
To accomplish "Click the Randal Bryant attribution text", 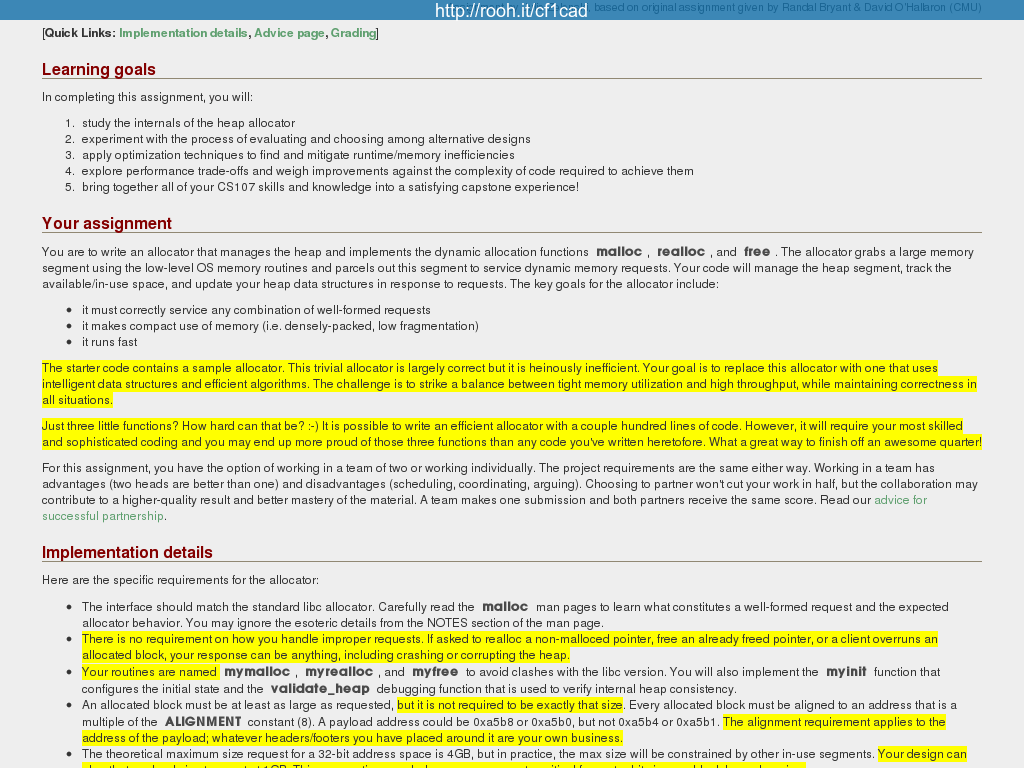I will [787, 8].
